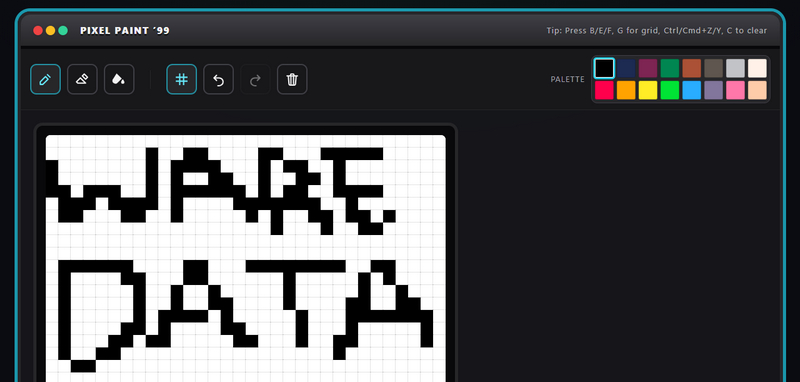
Task: Pick the black palette swatch
Action: [604, 68]
